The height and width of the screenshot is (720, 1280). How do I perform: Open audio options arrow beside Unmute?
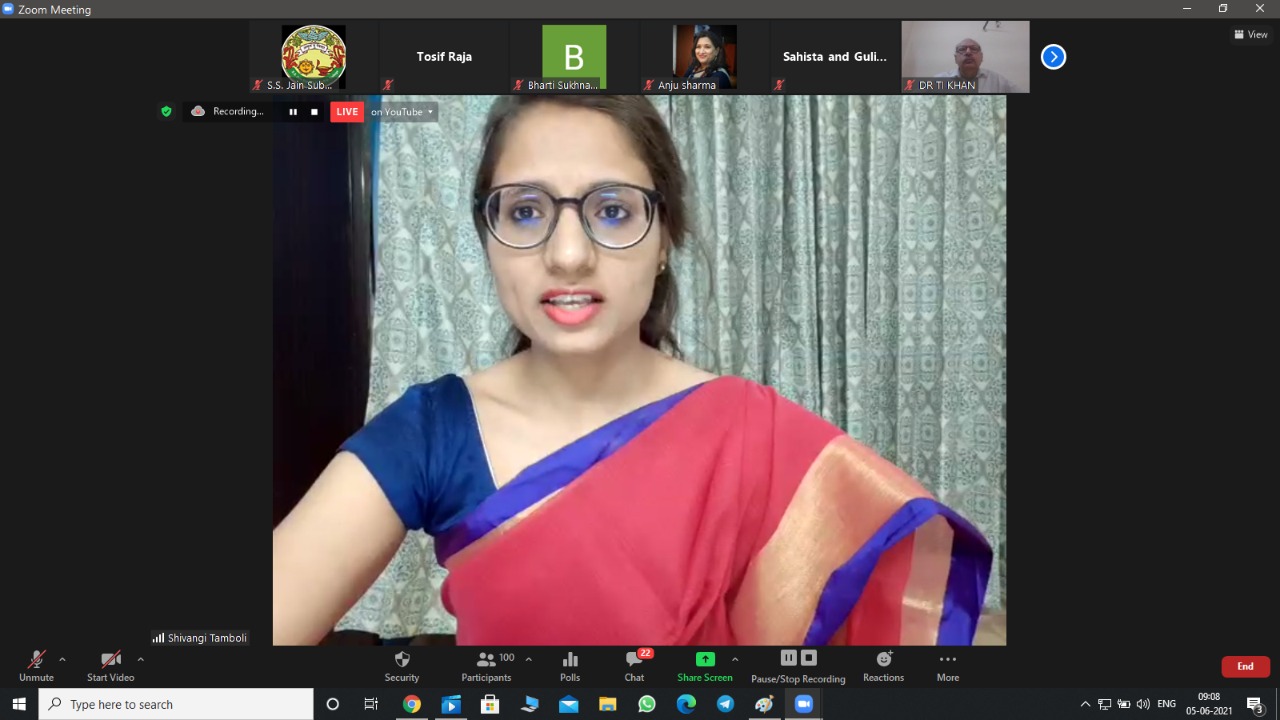click(62, 659)
